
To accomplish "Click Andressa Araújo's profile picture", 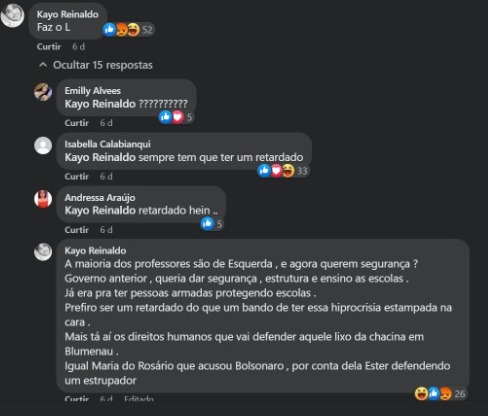I will tap(43, 199).
